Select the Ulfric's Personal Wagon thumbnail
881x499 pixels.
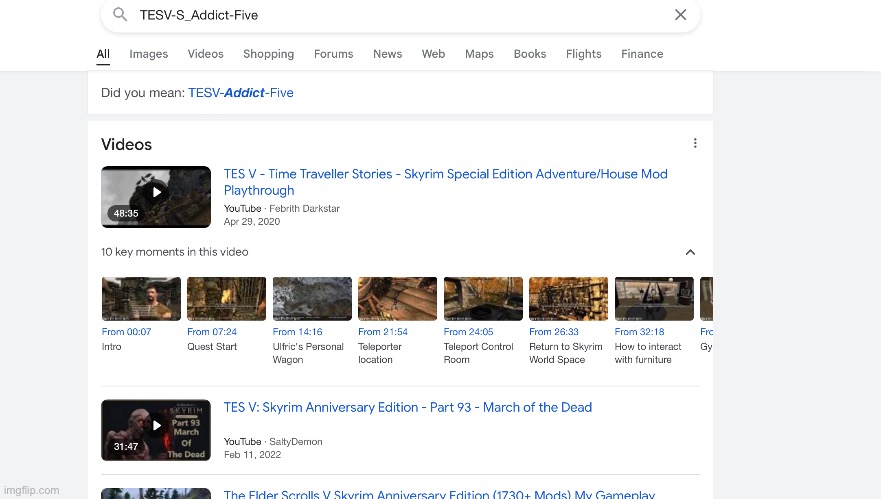click(x=312, y=299)
